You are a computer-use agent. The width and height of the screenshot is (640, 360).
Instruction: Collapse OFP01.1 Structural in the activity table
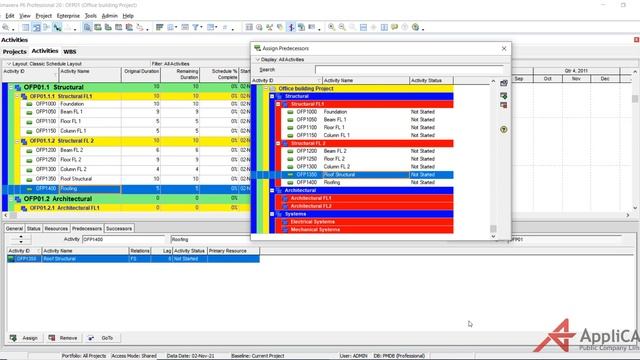point(11,87)
